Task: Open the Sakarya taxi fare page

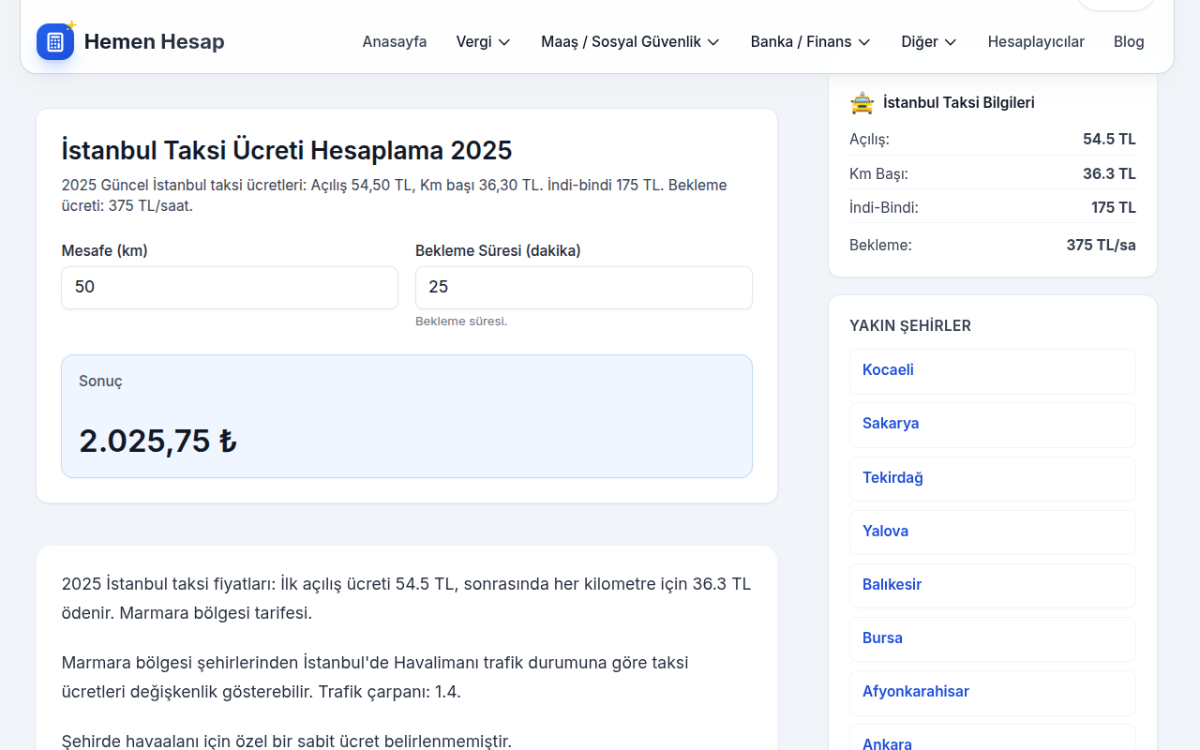Action: [890, 423]
